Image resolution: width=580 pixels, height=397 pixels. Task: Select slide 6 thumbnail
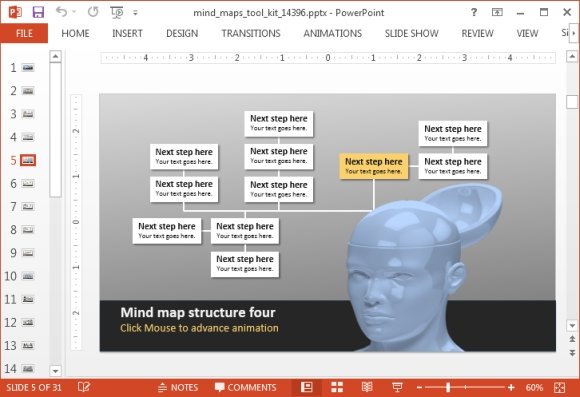click(x=28, y=184)
